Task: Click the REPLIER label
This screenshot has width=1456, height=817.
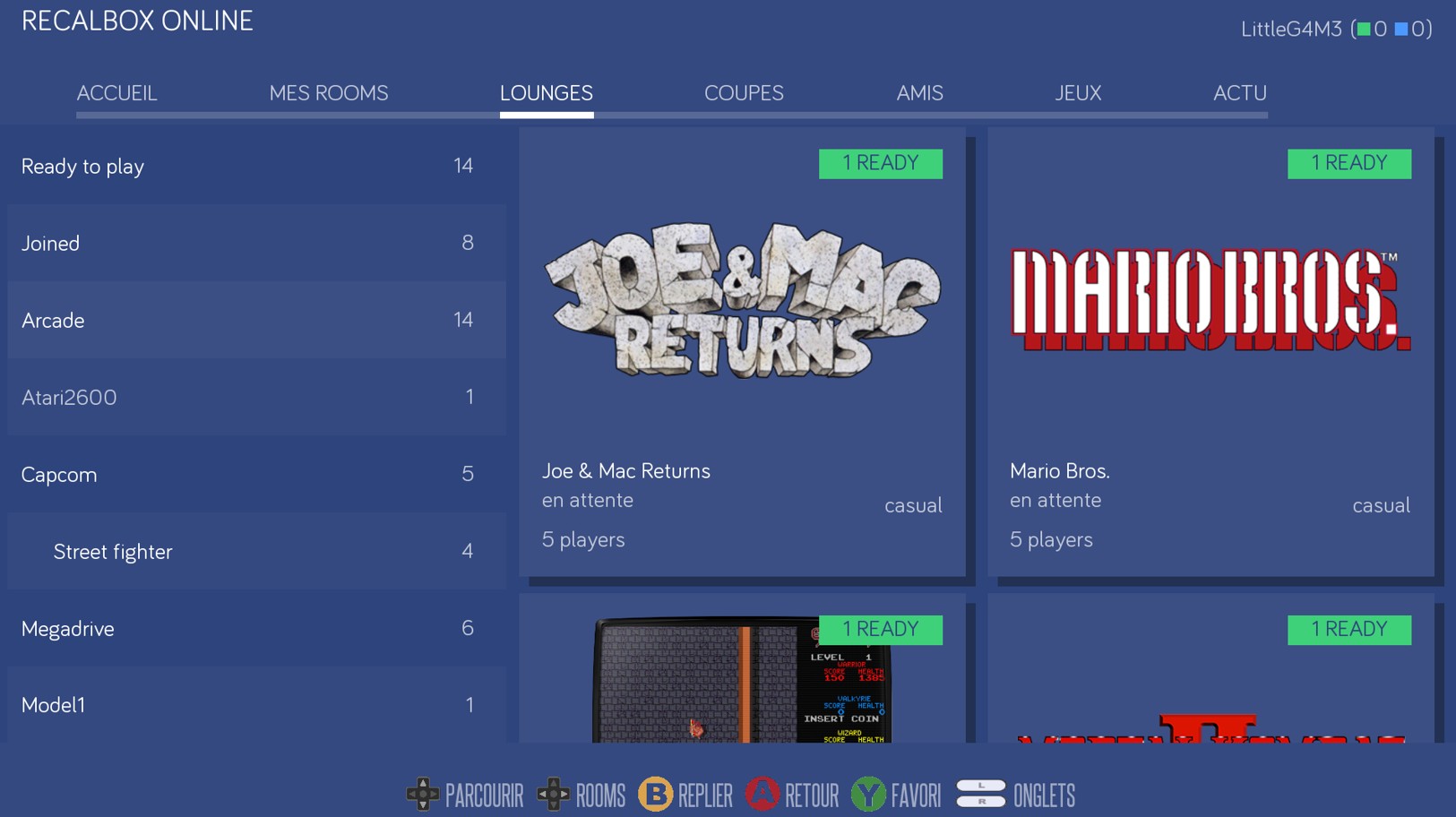Action: 705,795
